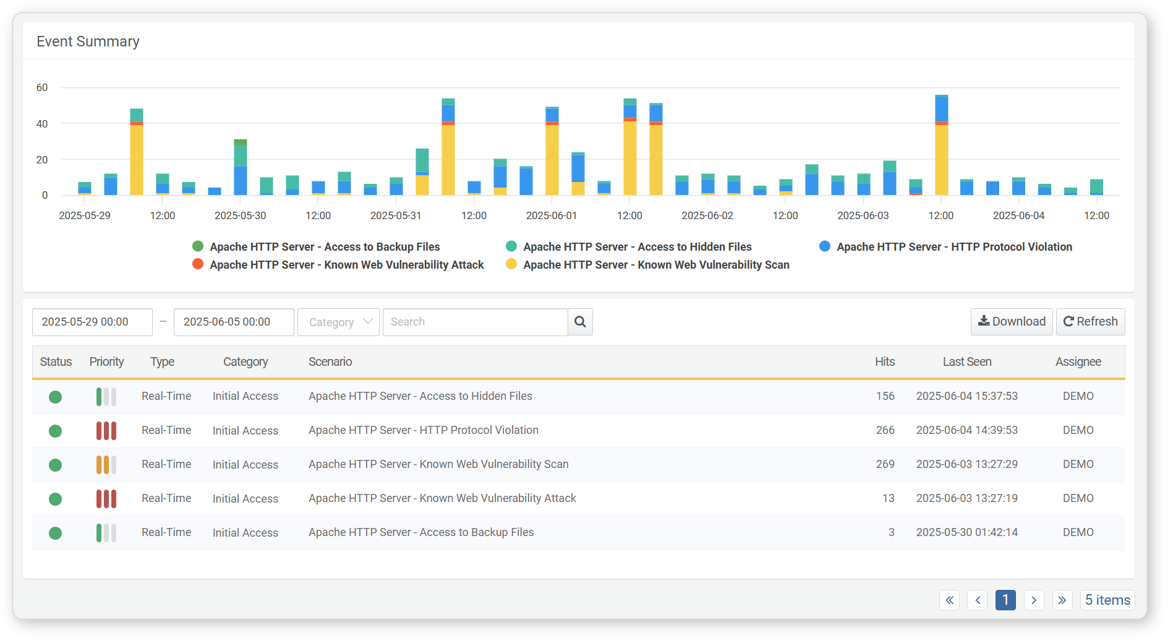The image size is (1168, 640).
Task: Click last seen 2025-05-30 01:42:14
Action: pos(967,533)
